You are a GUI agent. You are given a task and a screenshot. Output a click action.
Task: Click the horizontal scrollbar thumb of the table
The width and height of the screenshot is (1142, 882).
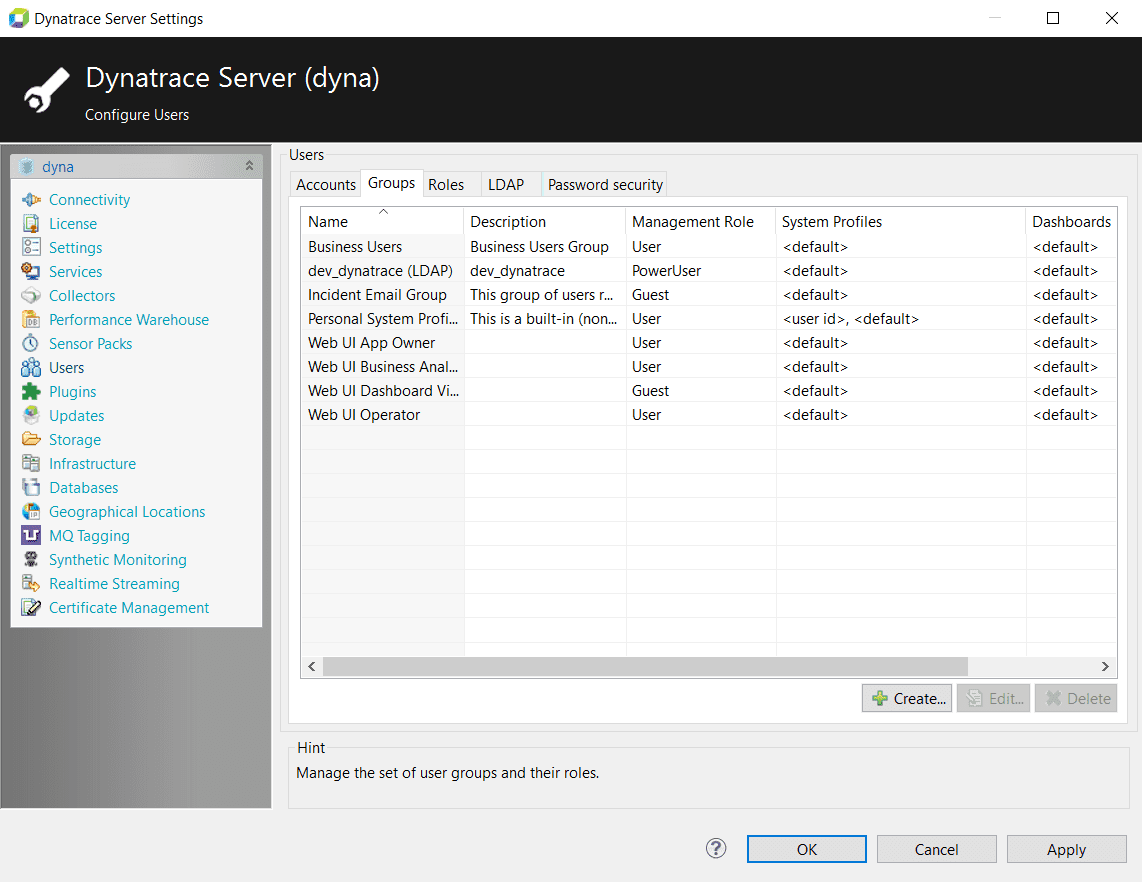[645, 666]
